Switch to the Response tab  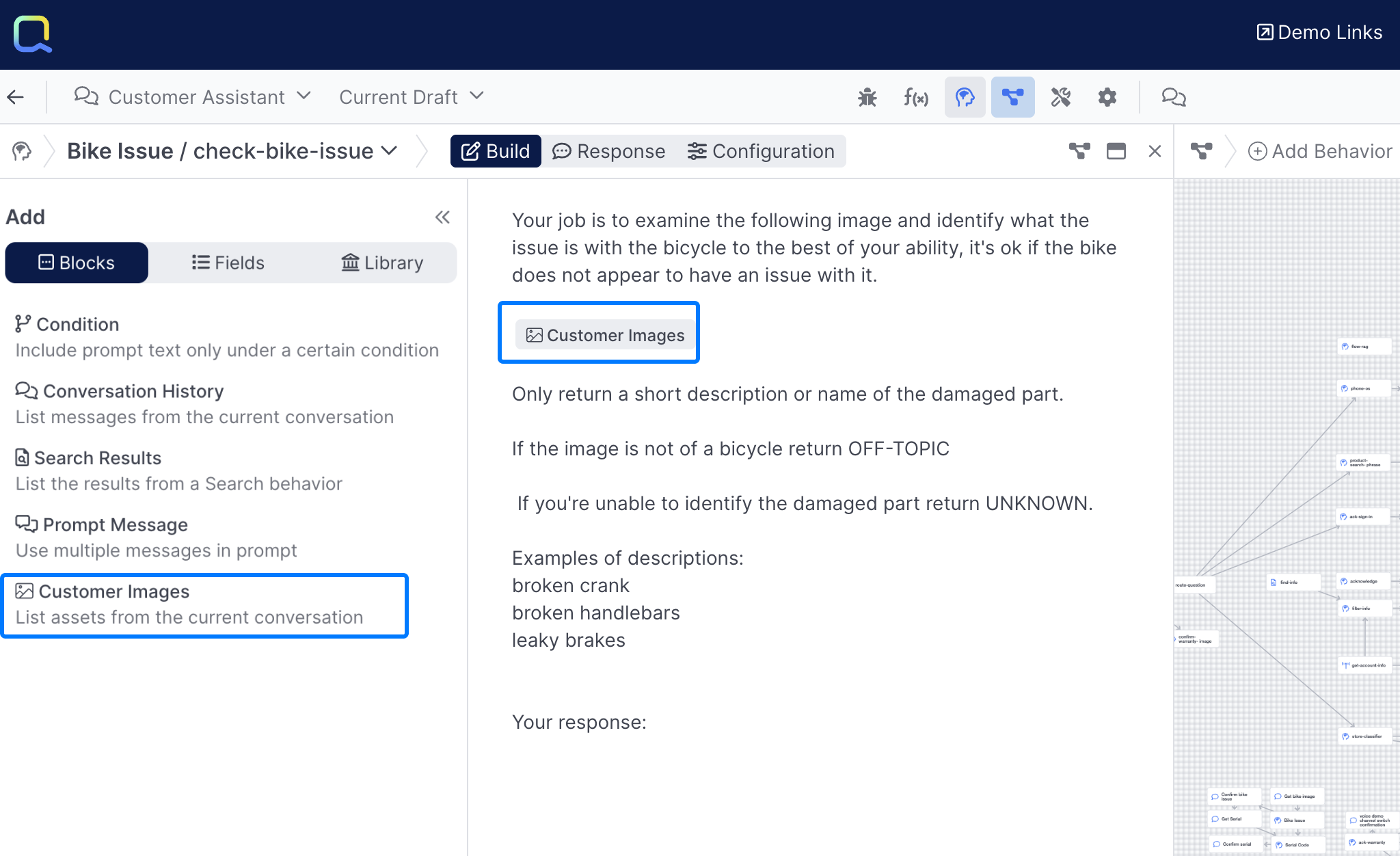click(x=608, y=151)
